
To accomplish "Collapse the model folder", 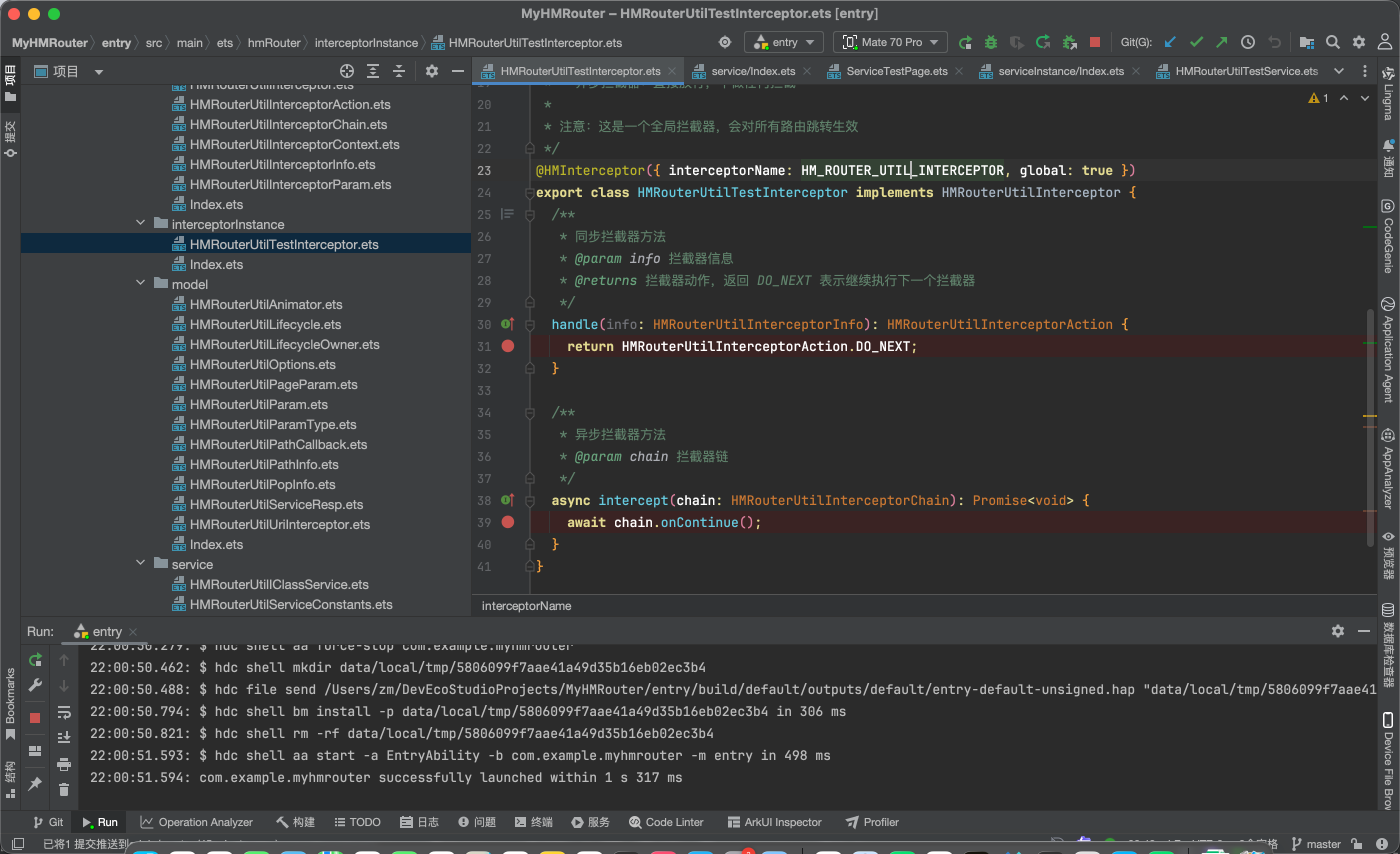I will coord(140,283).
